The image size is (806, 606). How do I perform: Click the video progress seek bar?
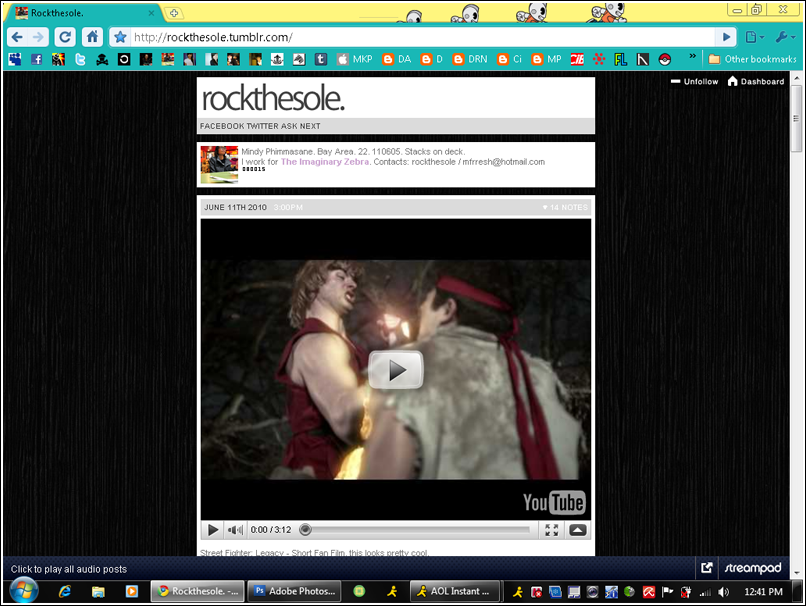coord(420,530)
